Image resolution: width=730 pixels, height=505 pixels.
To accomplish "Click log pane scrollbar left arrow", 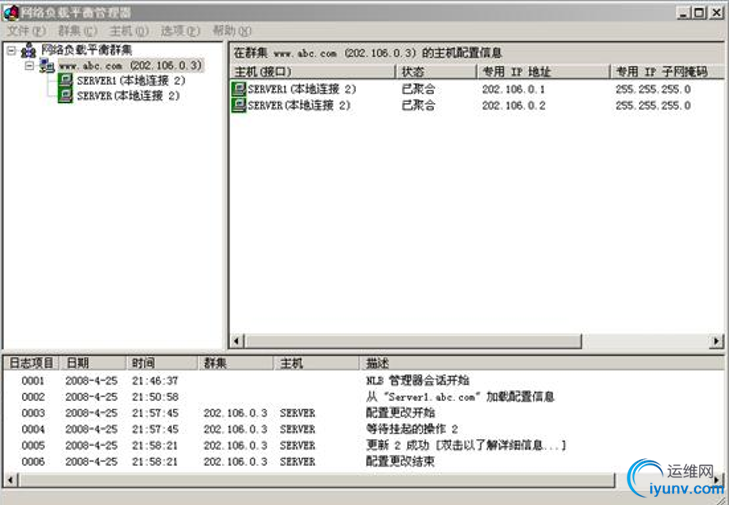I will pos(11,479).
